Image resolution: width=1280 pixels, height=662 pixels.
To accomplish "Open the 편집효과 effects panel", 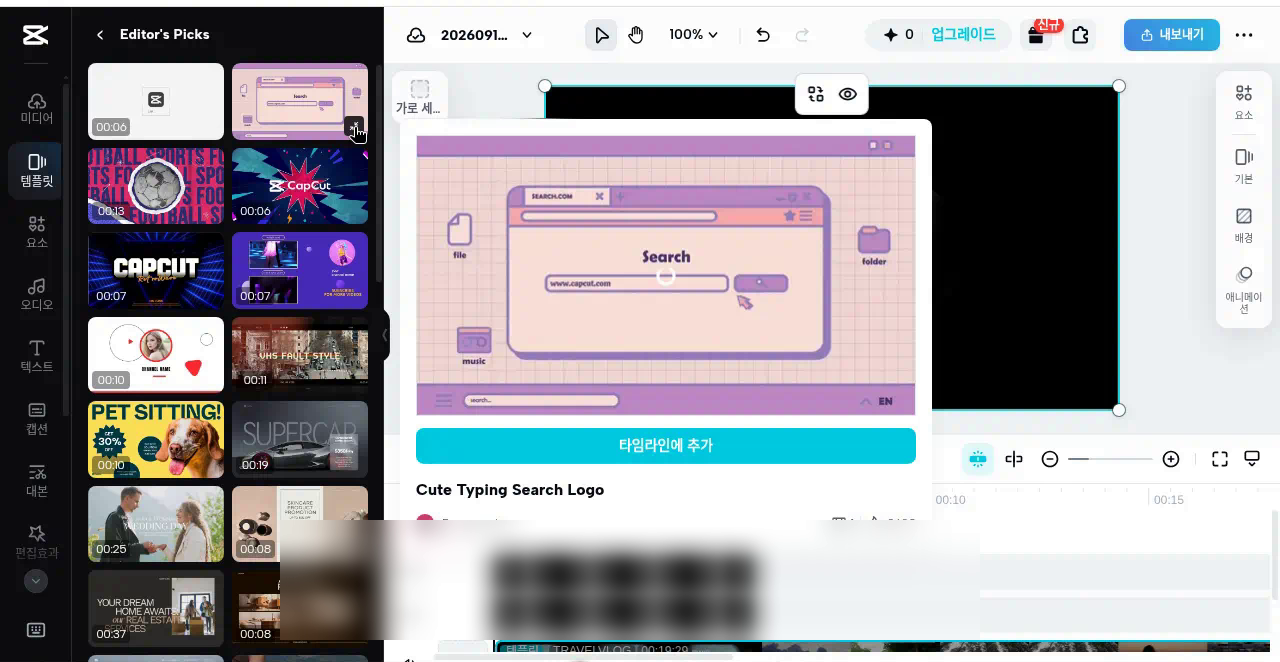I will (36, 542).
